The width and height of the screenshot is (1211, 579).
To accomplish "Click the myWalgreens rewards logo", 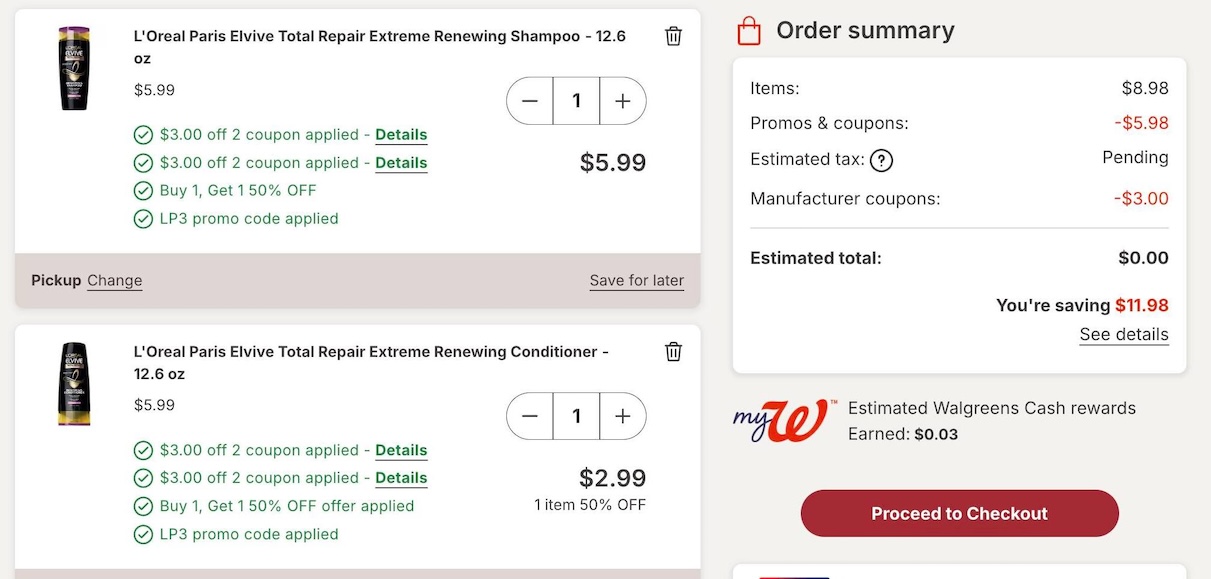I will [780, 421].
